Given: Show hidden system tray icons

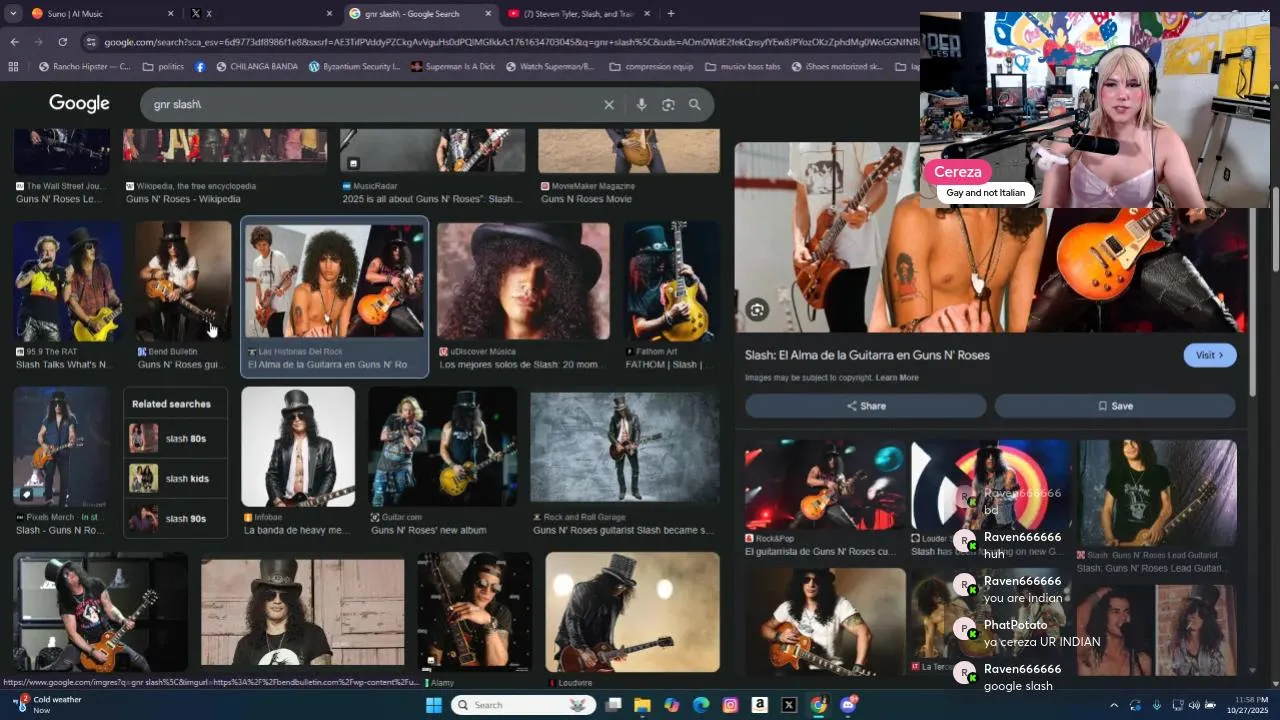Looking at the screenshot, I should 1113,706.
